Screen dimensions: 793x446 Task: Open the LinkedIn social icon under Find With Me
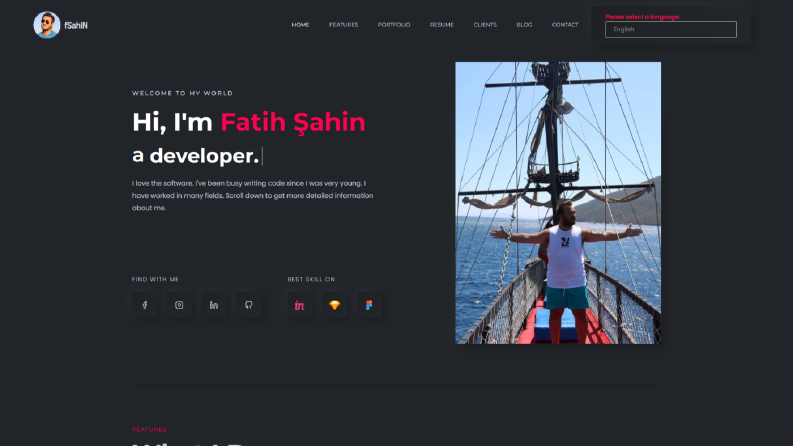214,305
